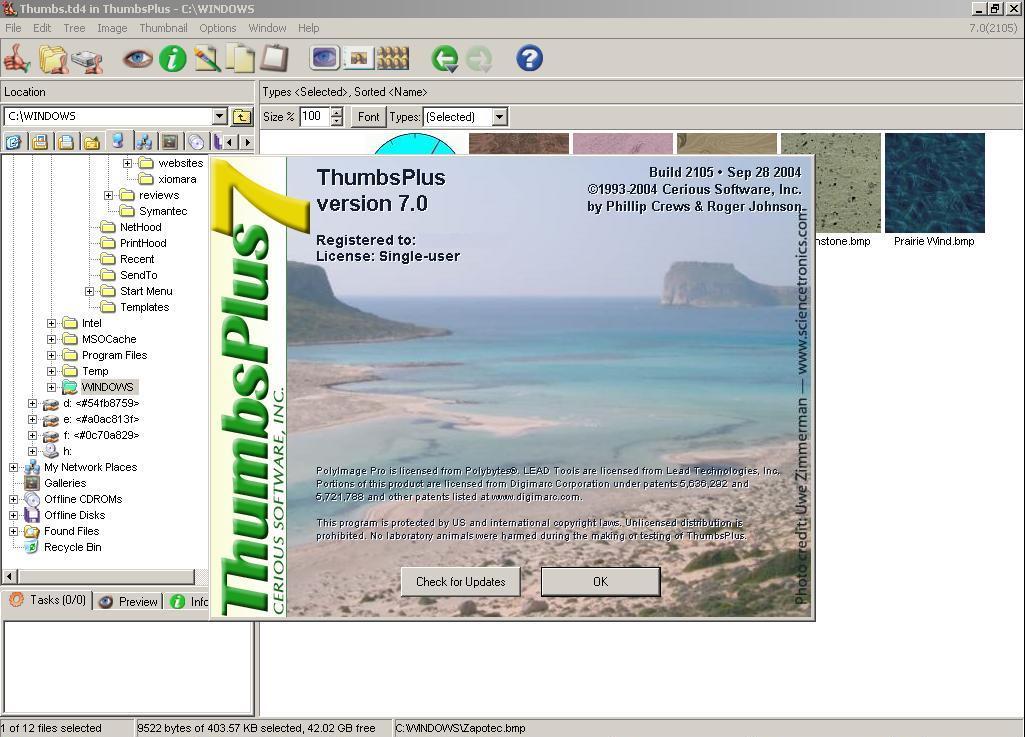Screen dimensions: 1025x737
Task: Toggle the multiple Mona Lisa thumbnails view button
Action: pos(392,58)
